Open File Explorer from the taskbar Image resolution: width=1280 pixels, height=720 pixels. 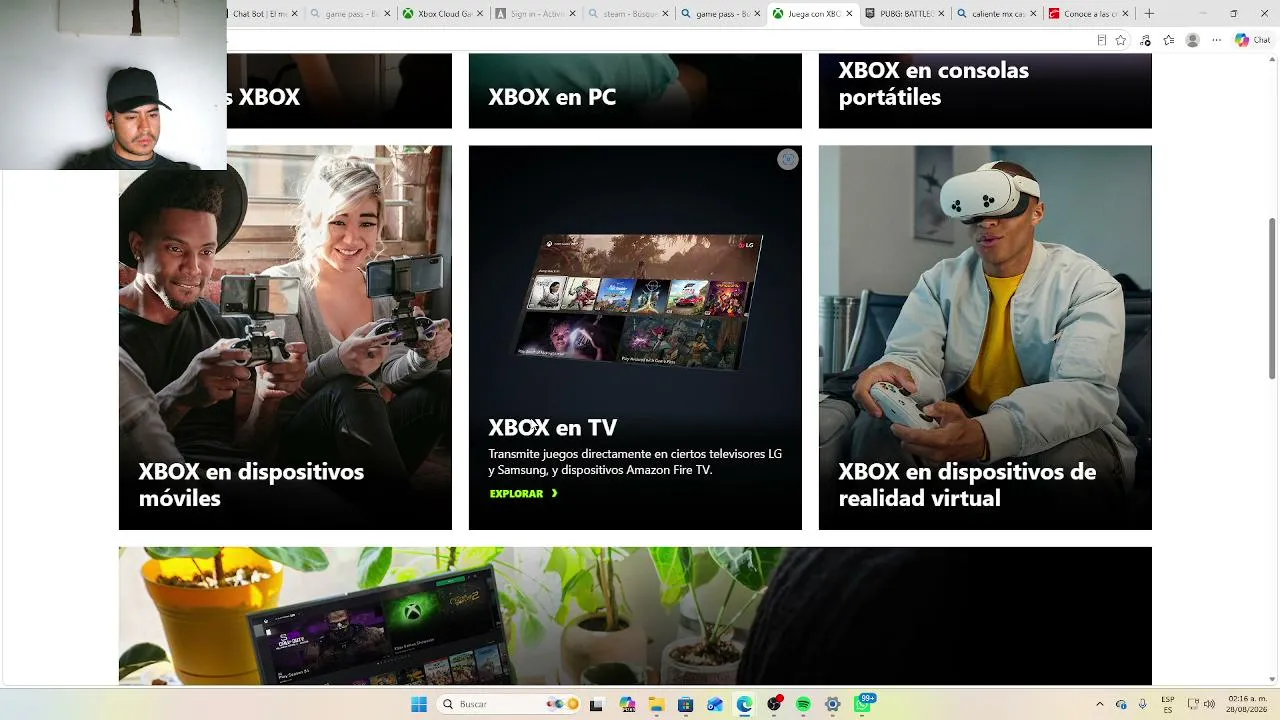[656, 704]
